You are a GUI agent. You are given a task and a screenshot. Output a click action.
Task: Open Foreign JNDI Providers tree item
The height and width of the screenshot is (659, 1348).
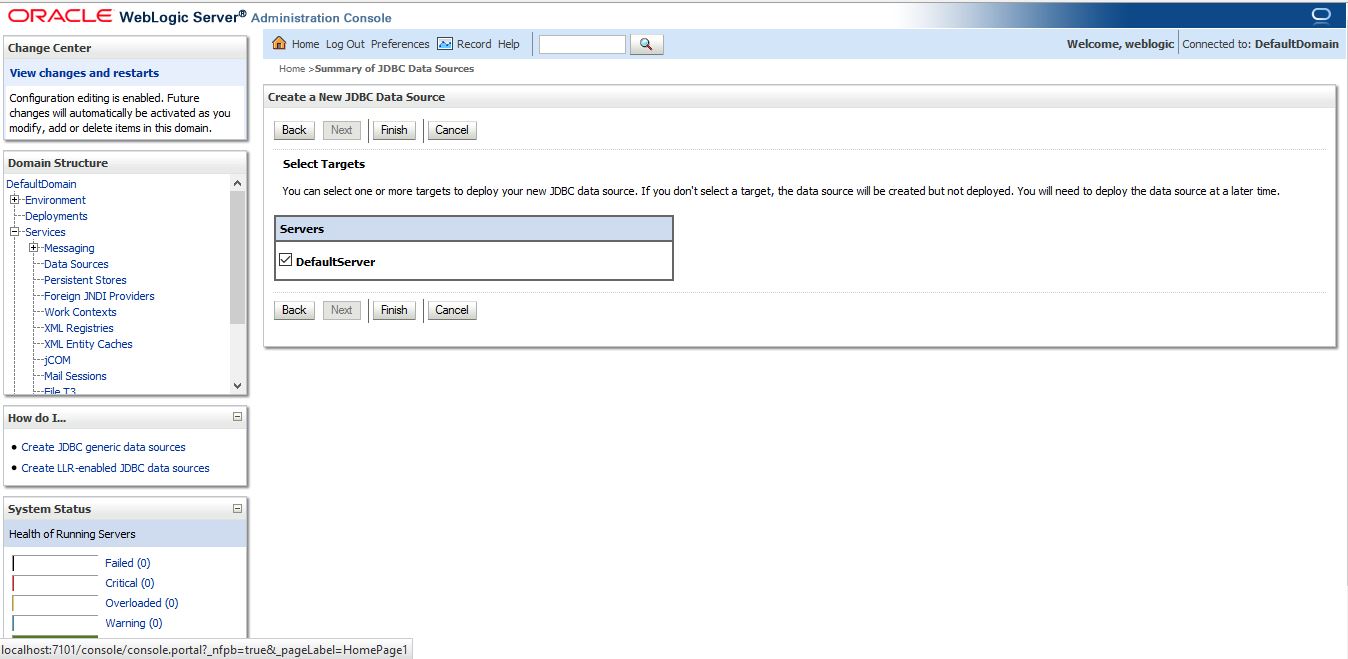[99, 296]
